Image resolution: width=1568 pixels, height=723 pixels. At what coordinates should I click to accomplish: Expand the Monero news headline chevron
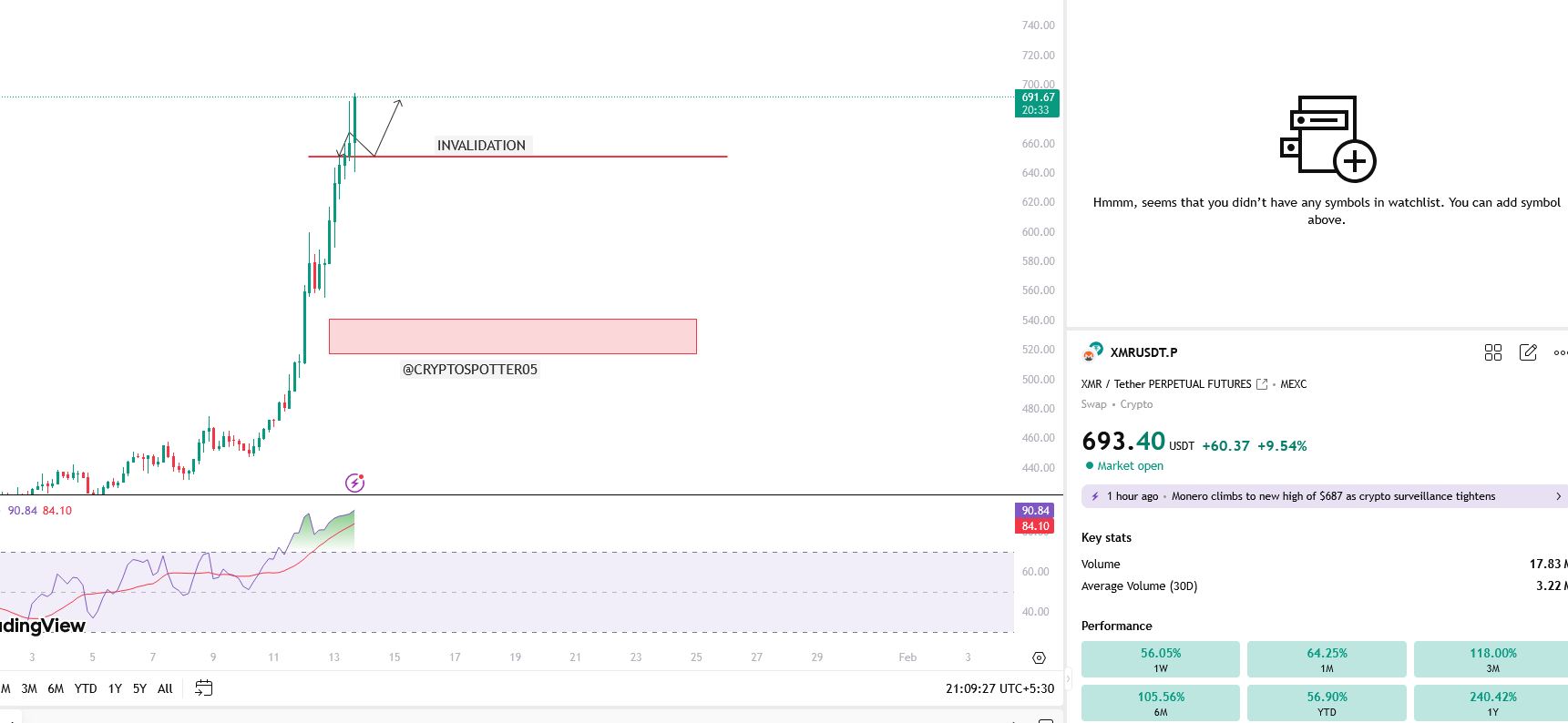1558,496
